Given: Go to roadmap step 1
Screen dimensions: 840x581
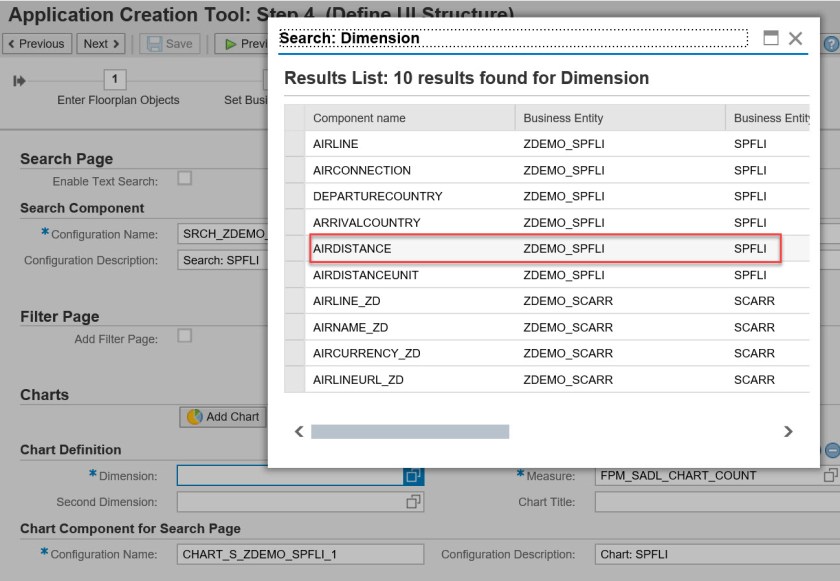Looking at the screenshot, I should (116, 80).
